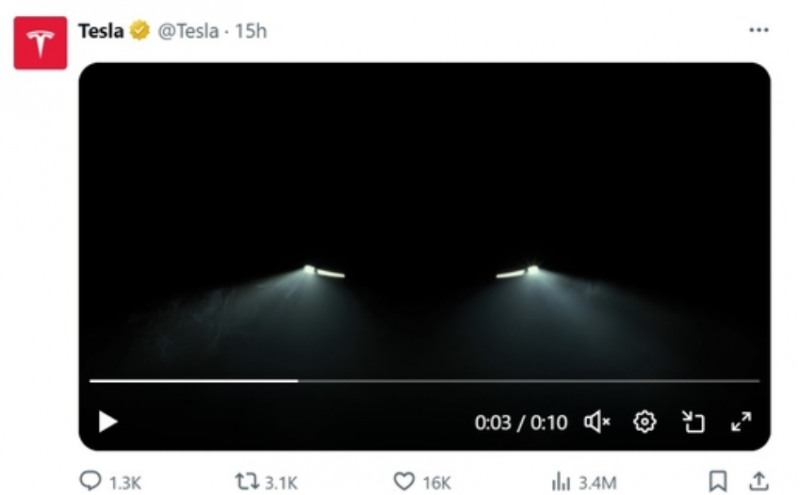
Task: Open the 15h timestamp link
Action: point(251,31)
